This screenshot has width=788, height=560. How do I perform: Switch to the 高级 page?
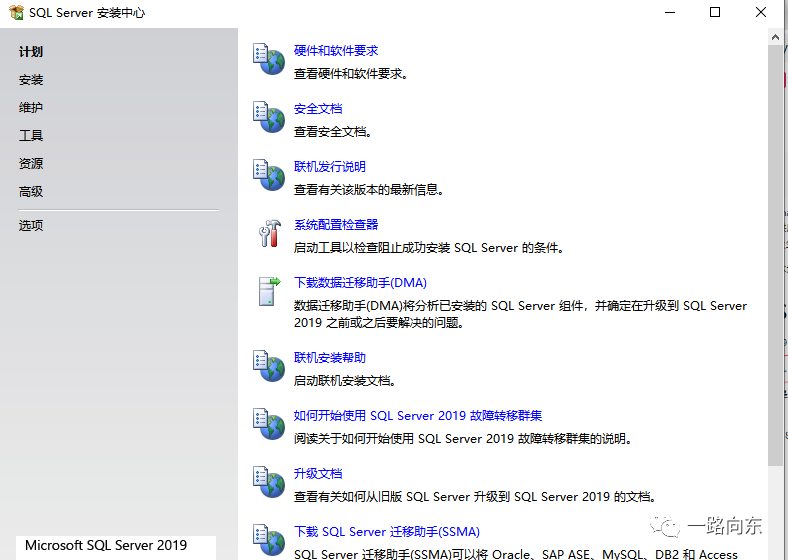31,192
